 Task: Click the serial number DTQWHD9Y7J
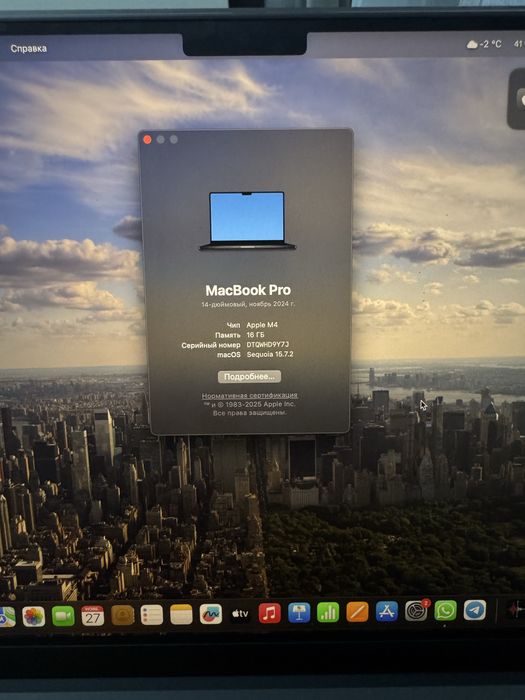[268, 345]
